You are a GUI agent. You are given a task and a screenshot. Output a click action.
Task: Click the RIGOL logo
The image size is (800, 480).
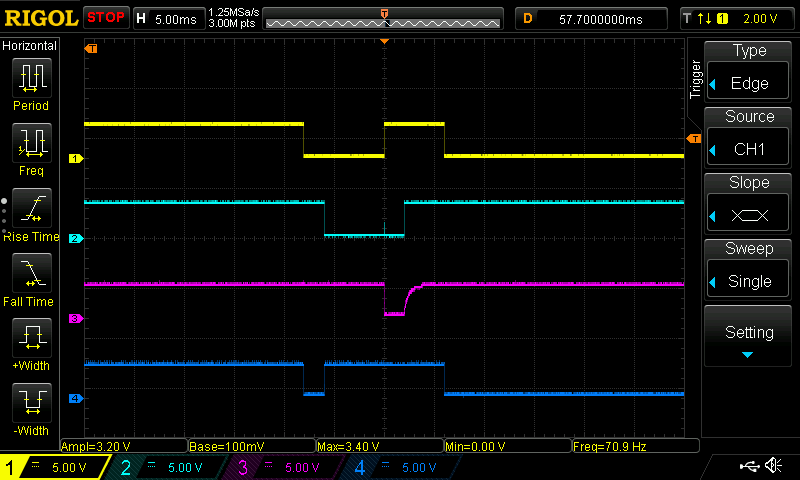pos(41,18)
